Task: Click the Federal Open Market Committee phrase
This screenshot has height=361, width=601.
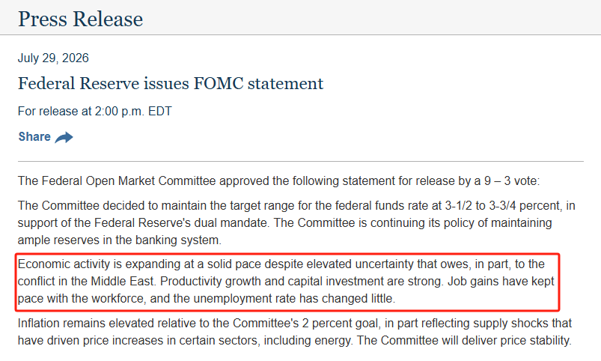Action: [x=128, y=181]
